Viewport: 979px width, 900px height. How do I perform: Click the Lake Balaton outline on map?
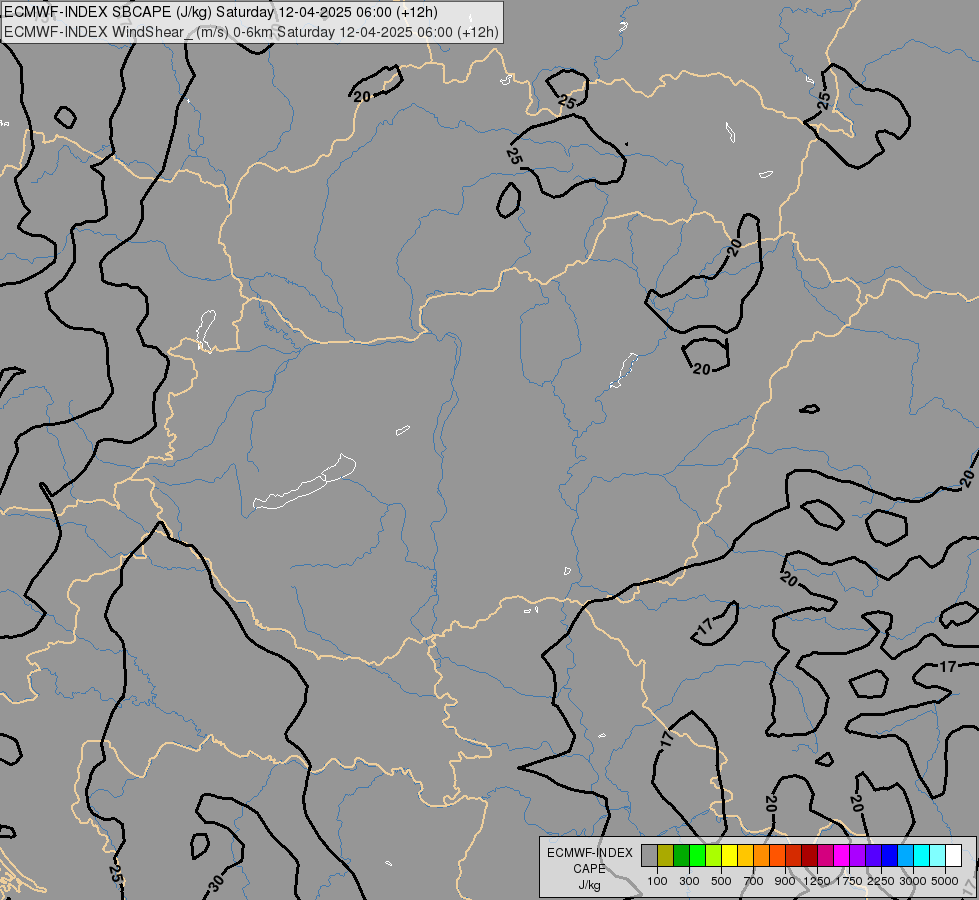pyautogui.click(x=305, y=482)
